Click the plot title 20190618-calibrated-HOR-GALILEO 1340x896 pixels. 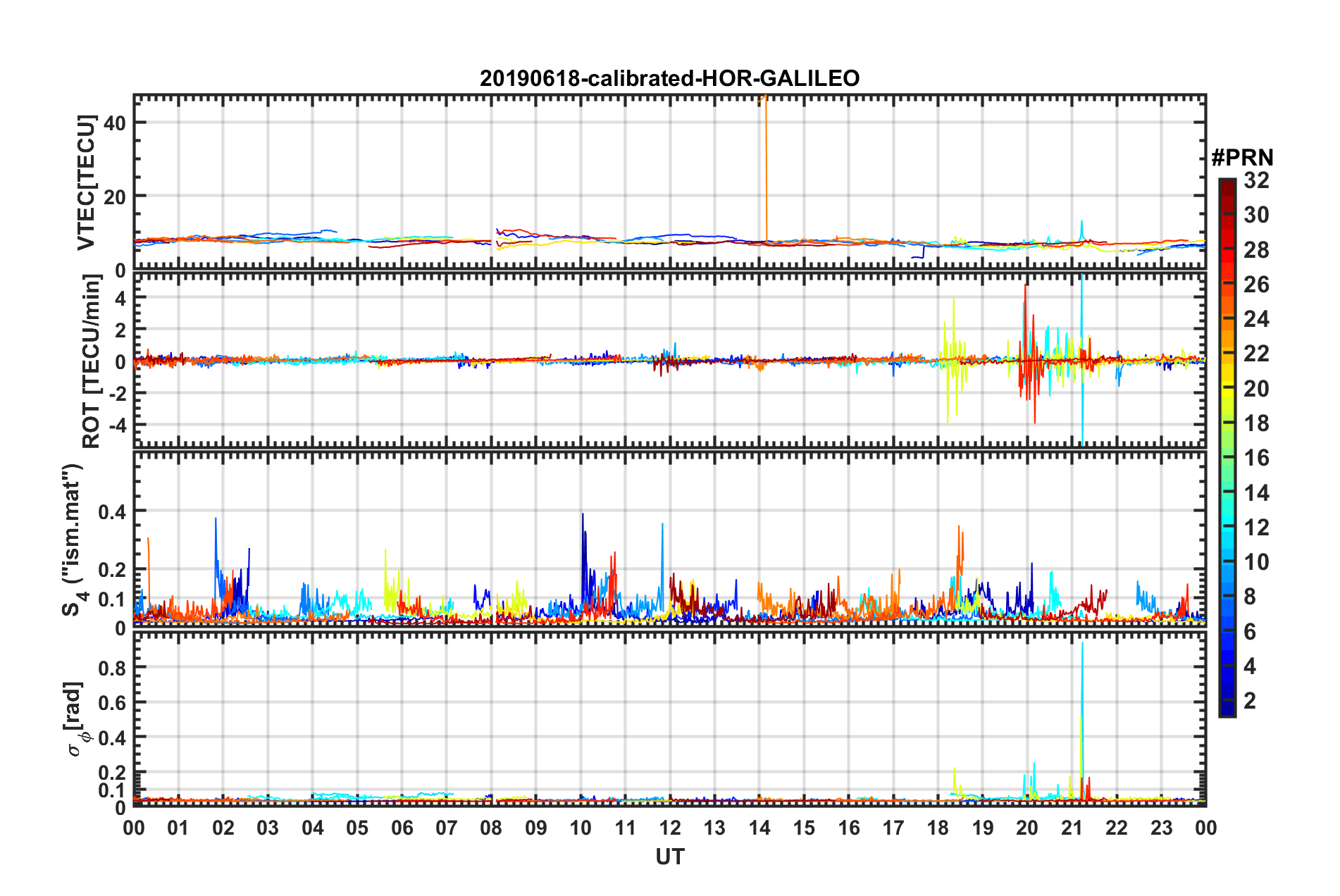[x=669, y=77]
